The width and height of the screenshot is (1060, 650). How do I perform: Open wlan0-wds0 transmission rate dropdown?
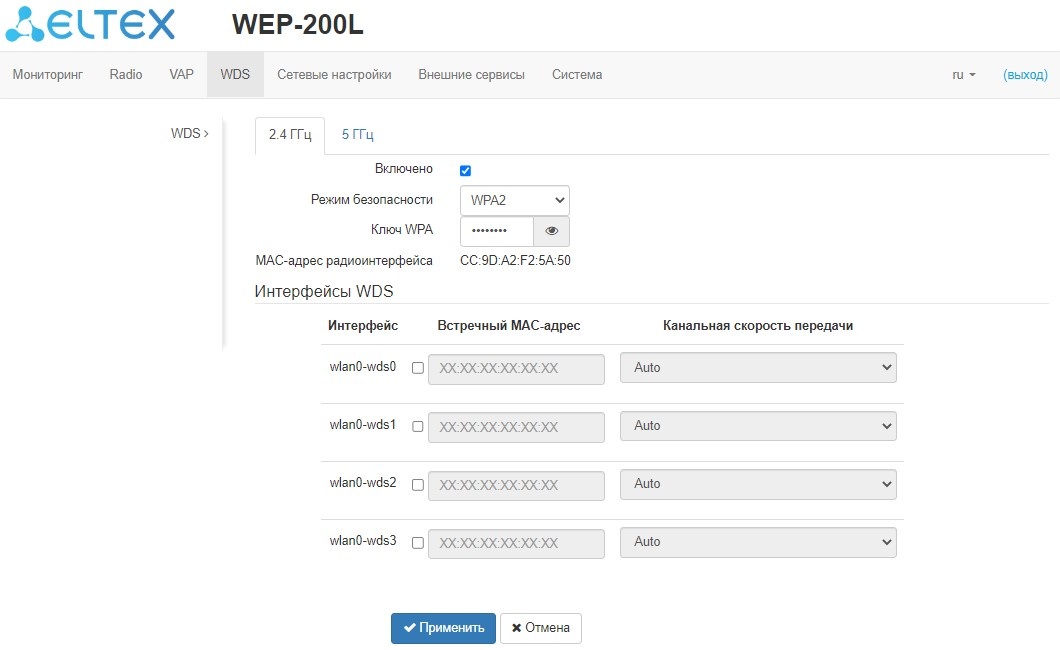tap(758, 368)
